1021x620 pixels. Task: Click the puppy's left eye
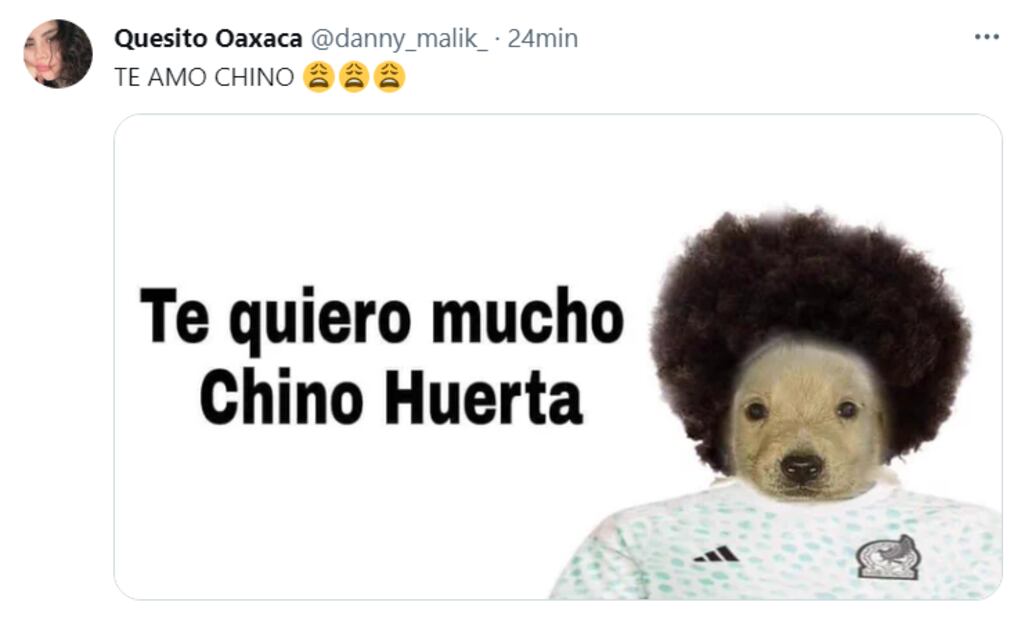pos(756,411)
